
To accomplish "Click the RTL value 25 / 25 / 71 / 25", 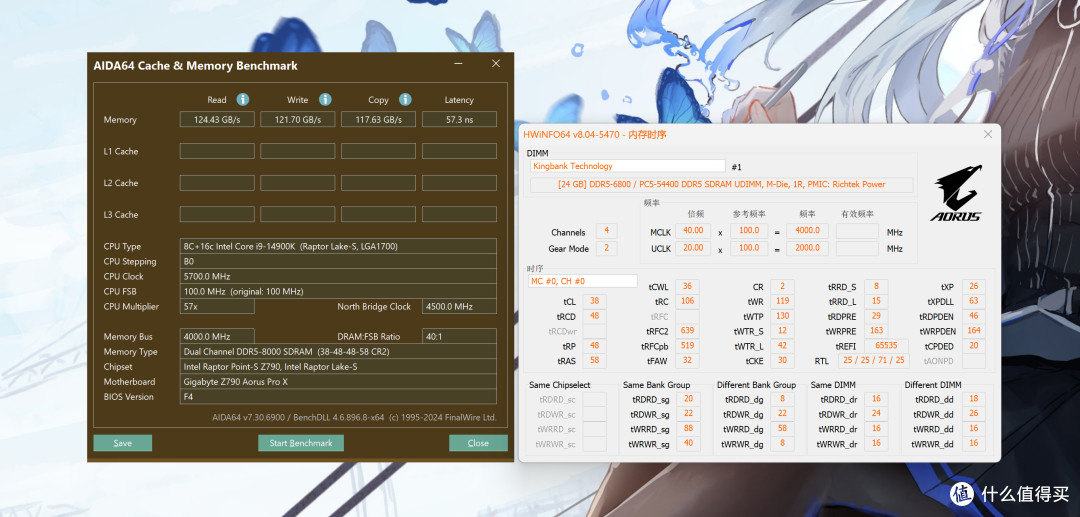I will pyautogui.click(x=873, y=360).
